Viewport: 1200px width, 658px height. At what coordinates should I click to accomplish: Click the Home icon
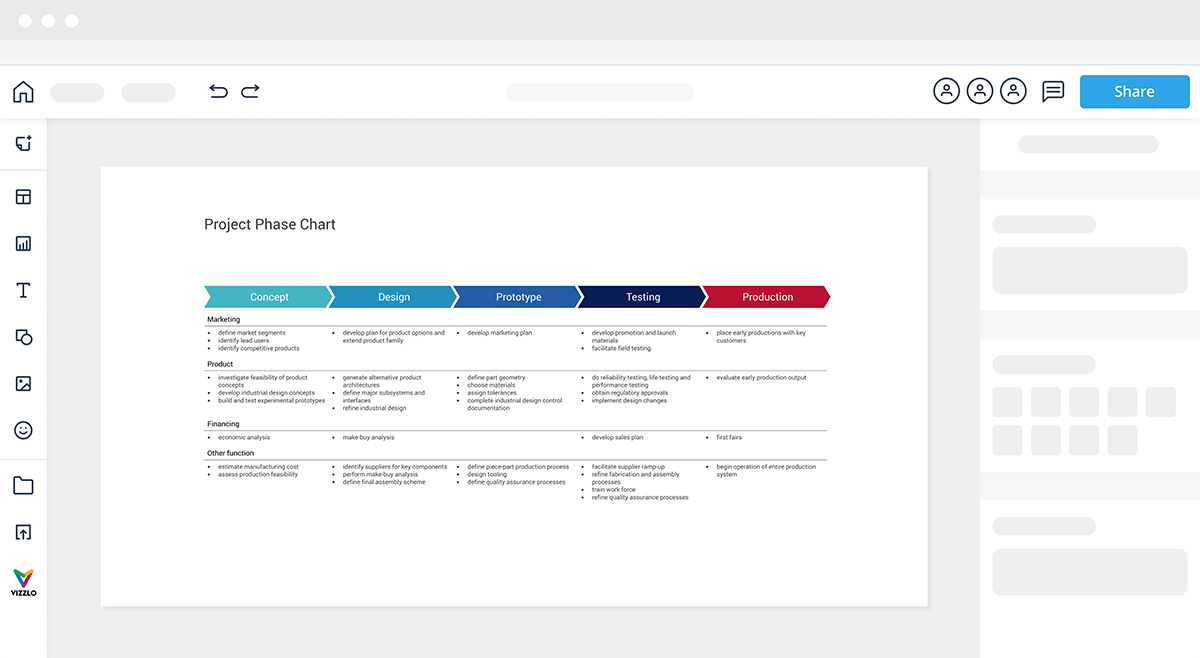(23, 92)
